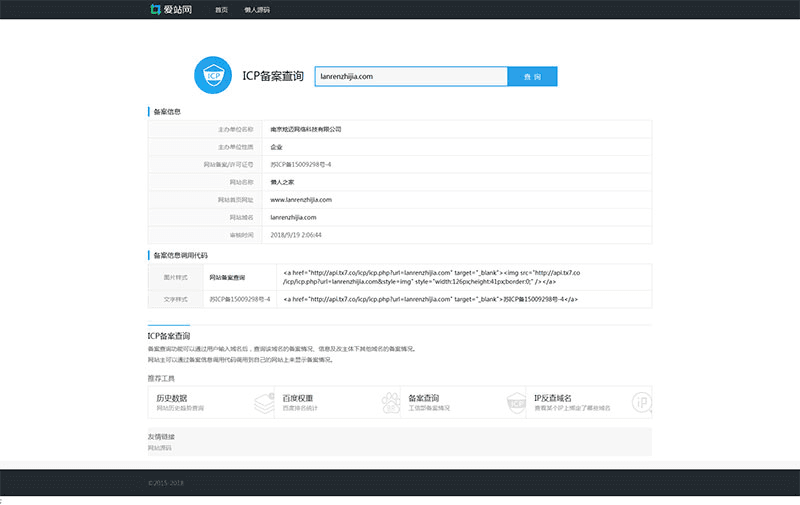
Task: Click the blue ICP shield badge
Action: pyautogui.click(x=213, y=76)
